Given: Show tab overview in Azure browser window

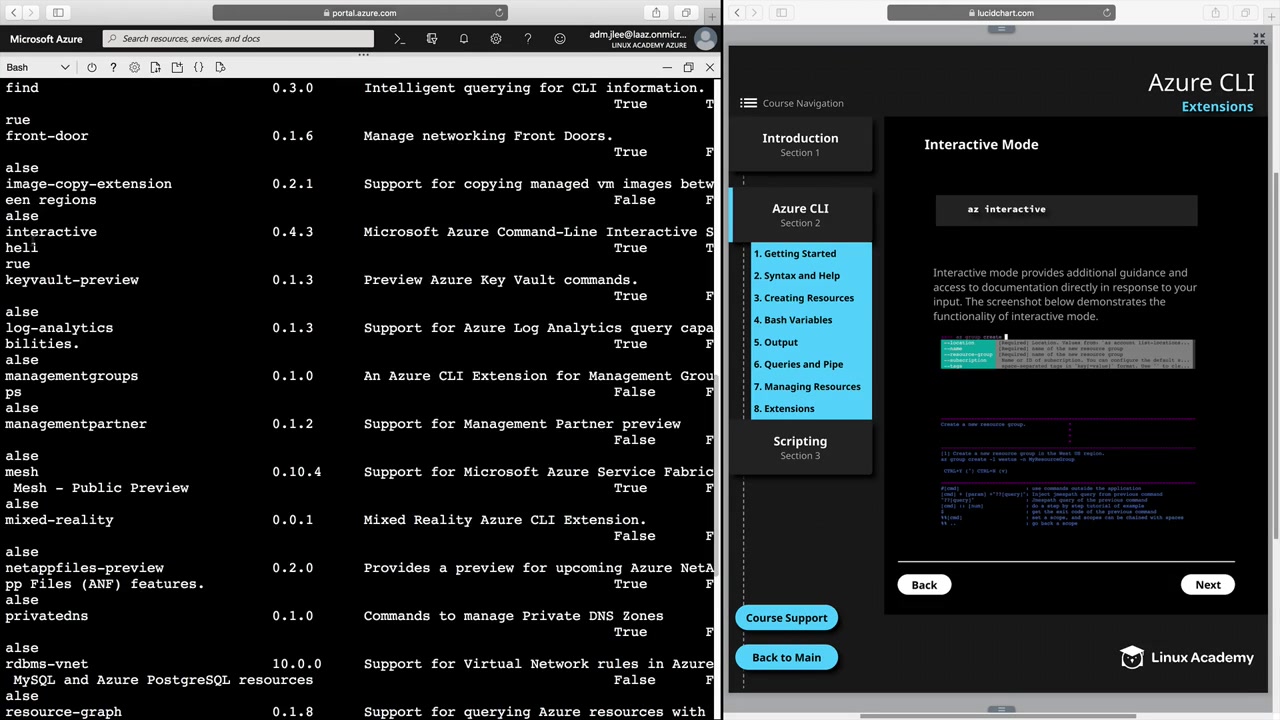Looking at the screenshot, I should pos(686,13).
